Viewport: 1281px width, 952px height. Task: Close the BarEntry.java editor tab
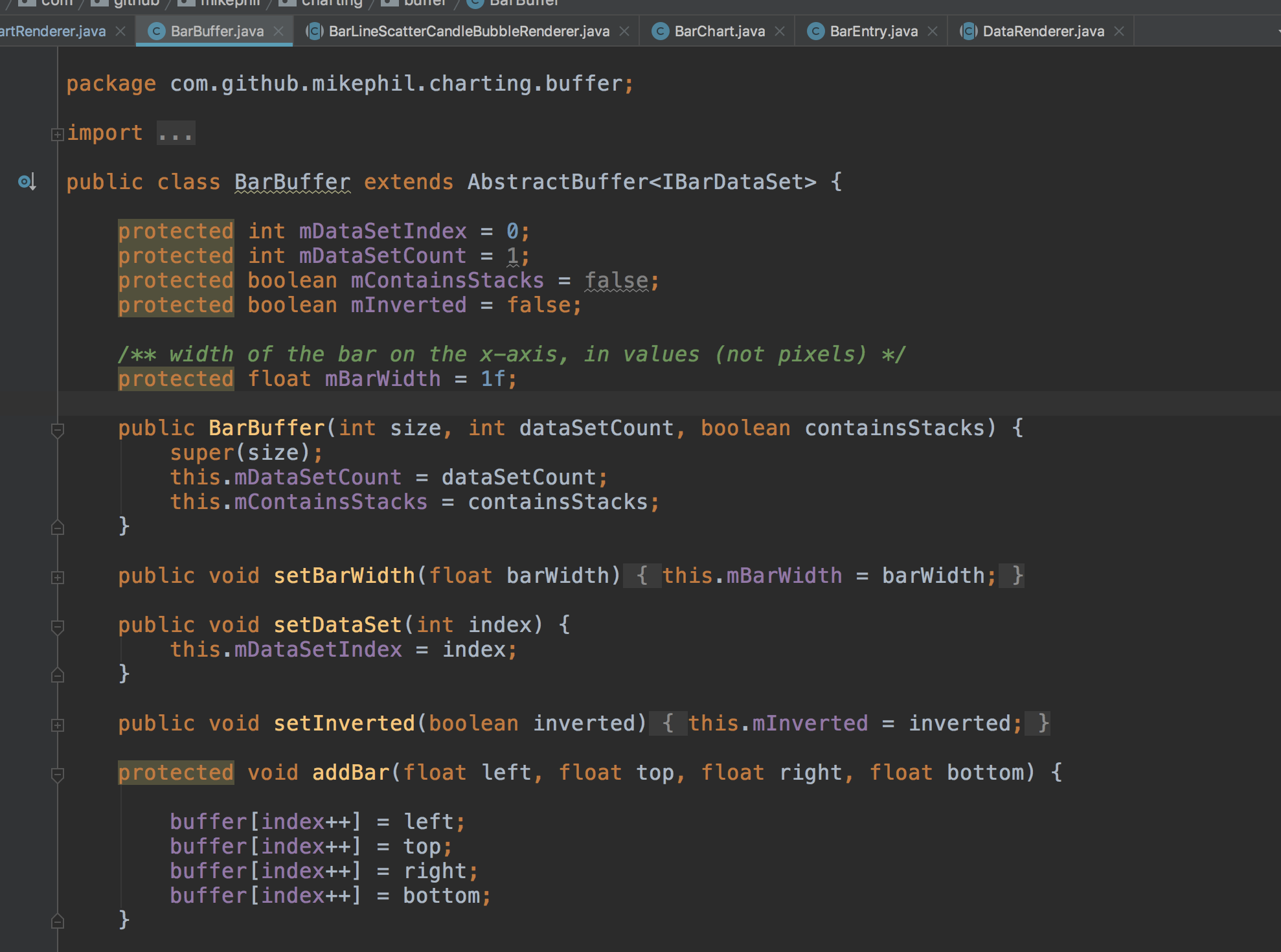(933, 31)
